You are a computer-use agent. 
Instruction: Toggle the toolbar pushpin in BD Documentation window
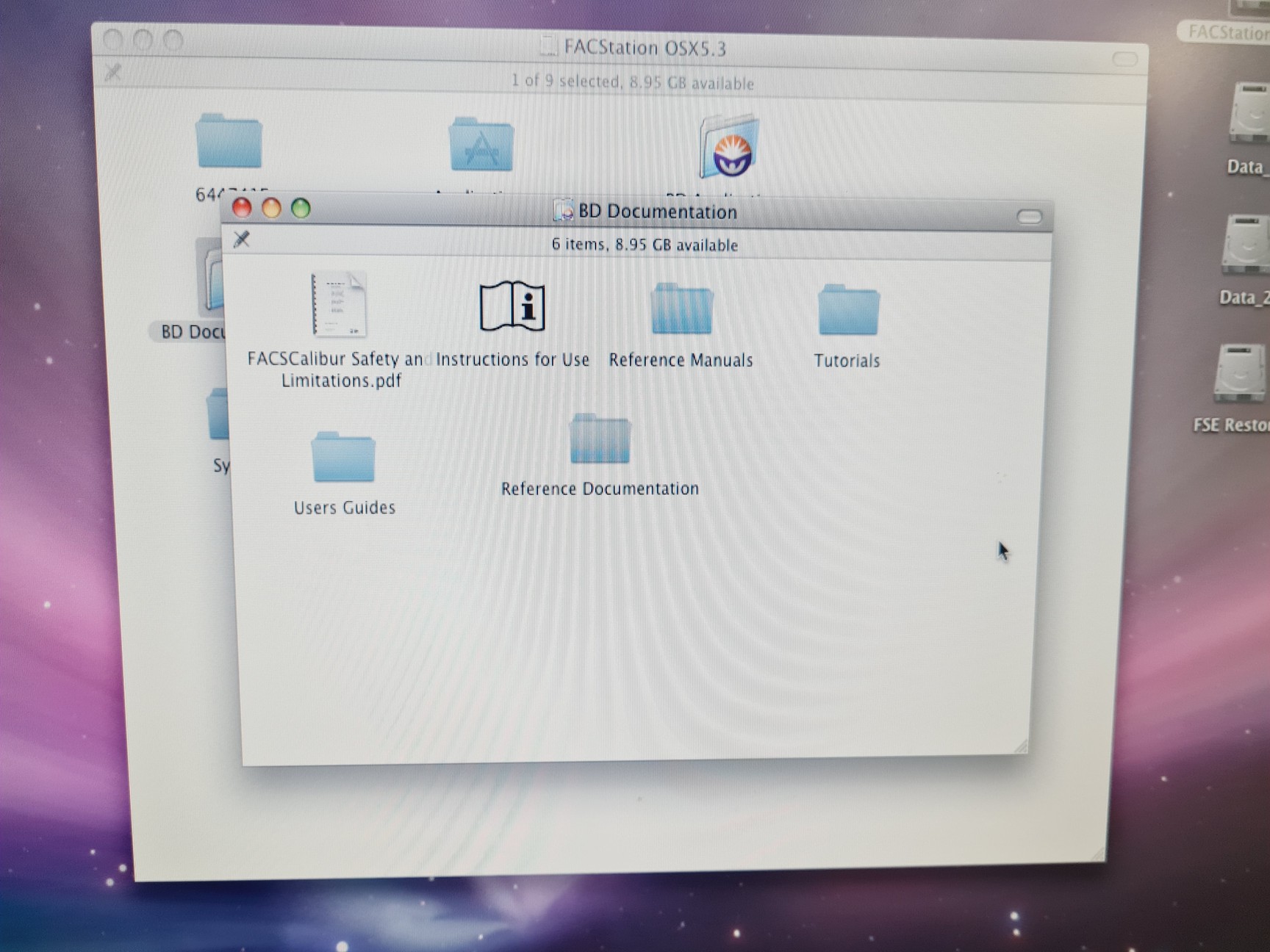click(243, 239)
